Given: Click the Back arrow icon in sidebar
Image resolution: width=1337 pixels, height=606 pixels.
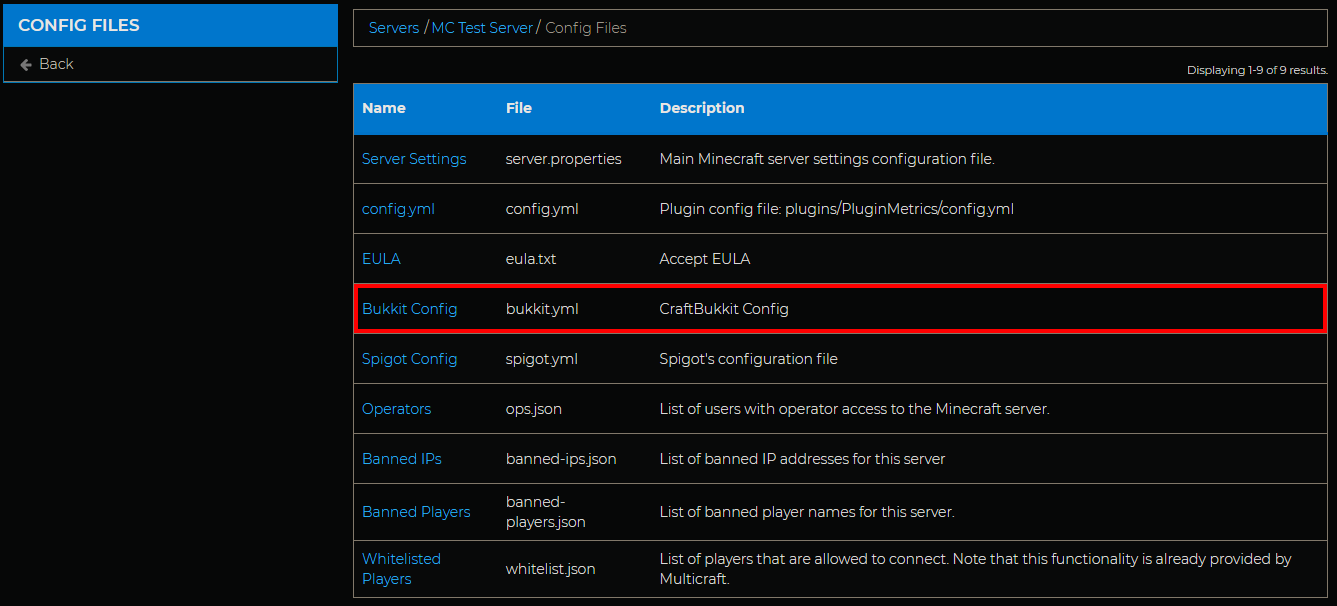Looking at the screenshot, I should point(26,64).
